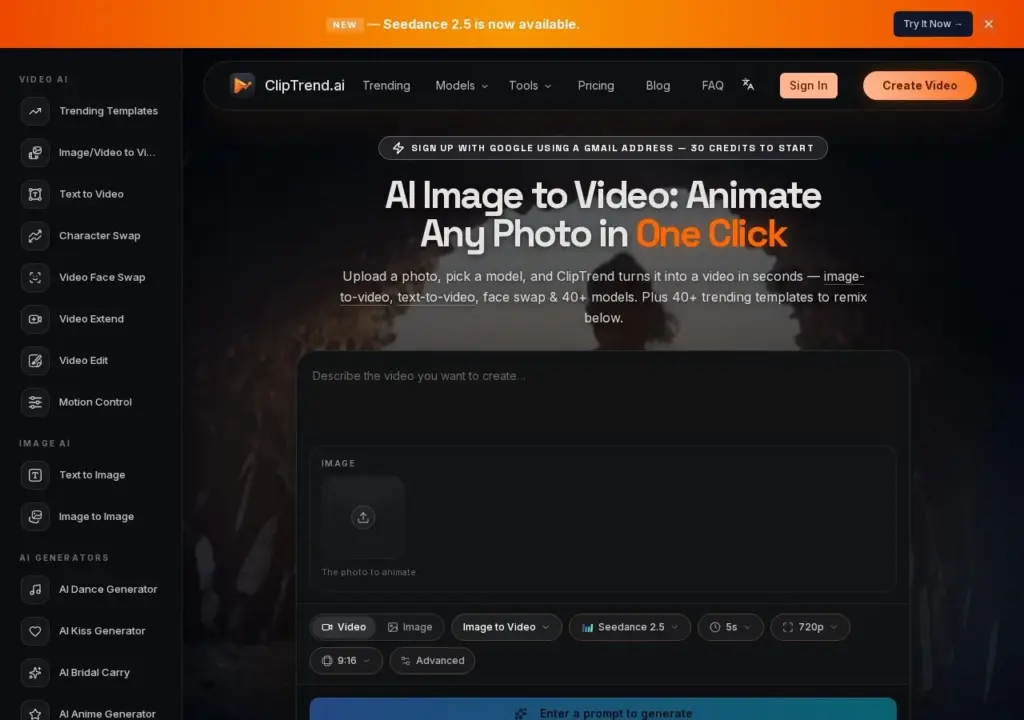Expand the Tools navigation dropdown
This screenshot has width=1024, height=720.
530,86
